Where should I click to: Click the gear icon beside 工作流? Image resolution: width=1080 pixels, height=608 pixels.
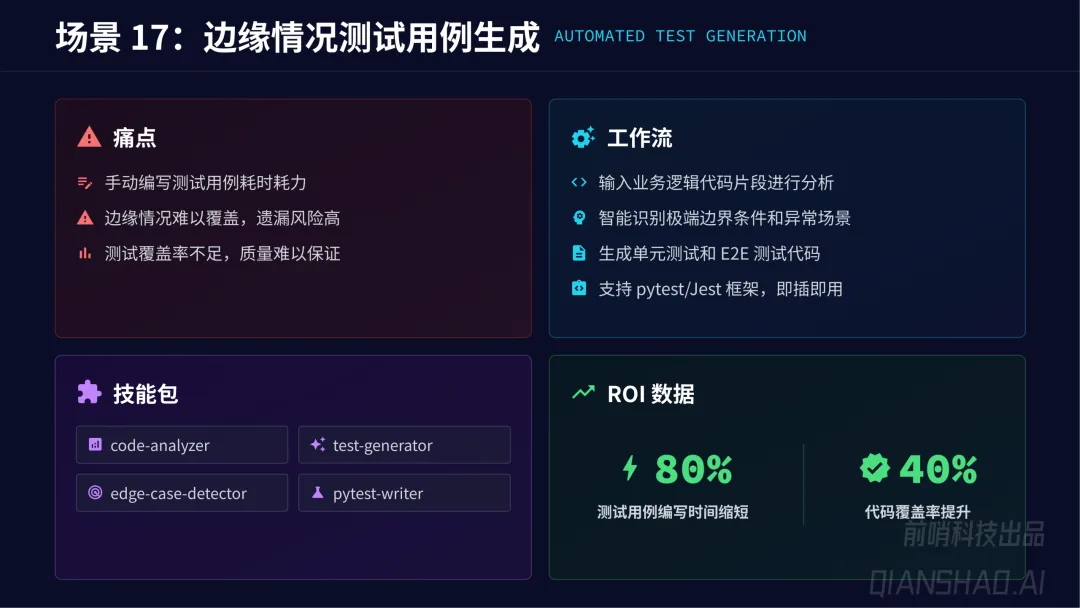(x=583, y=138)
